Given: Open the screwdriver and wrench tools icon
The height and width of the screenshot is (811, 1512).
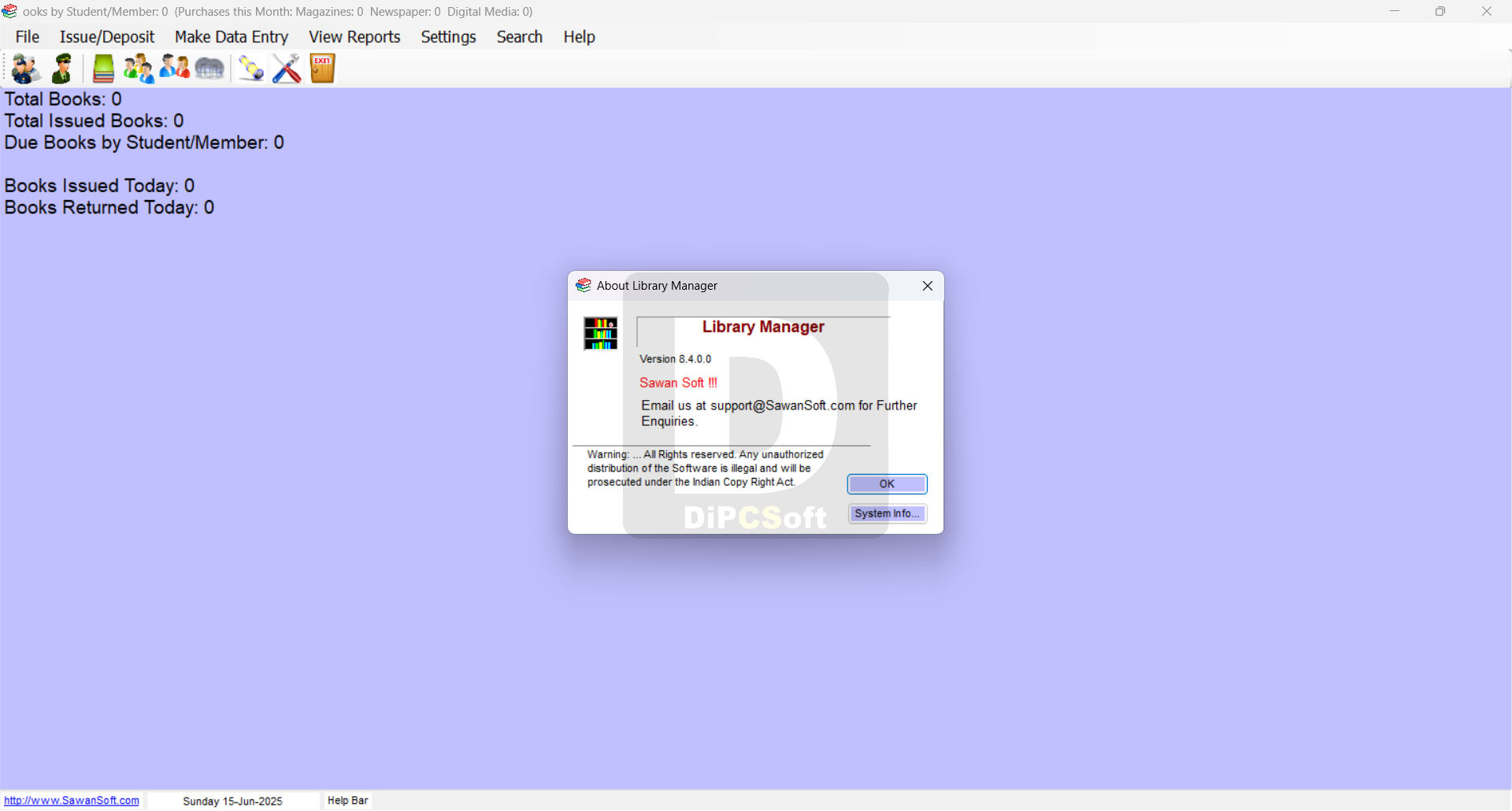Looking at the screenshot, I should [287, 69].
